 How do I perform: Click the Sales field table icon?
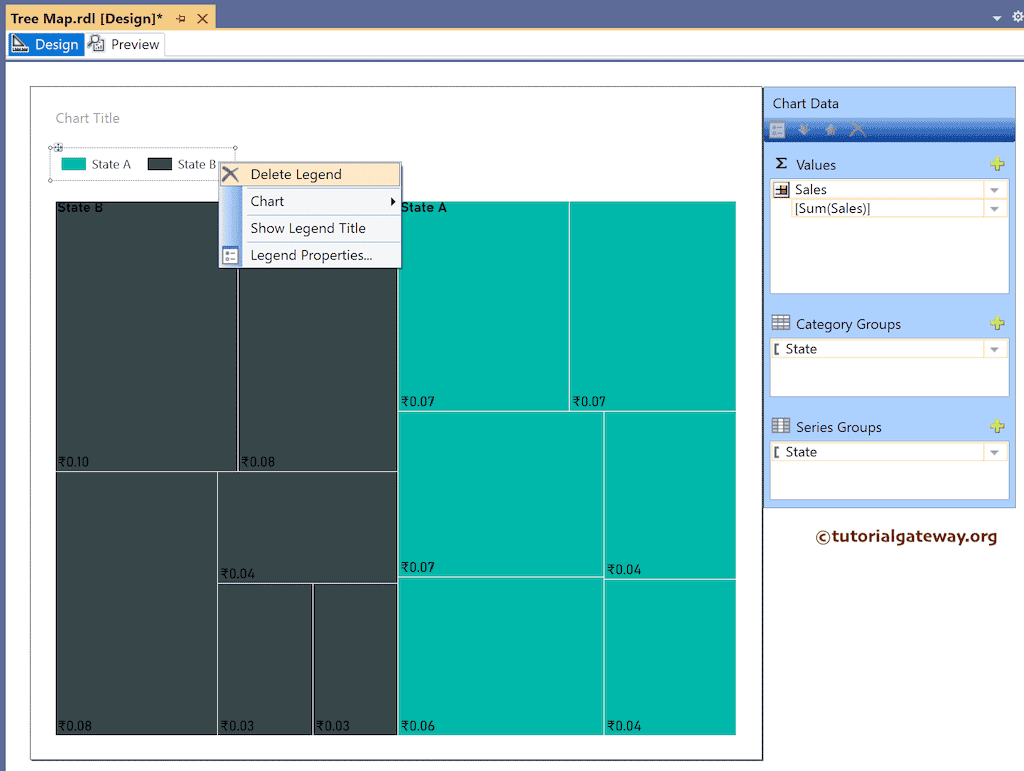782,190
